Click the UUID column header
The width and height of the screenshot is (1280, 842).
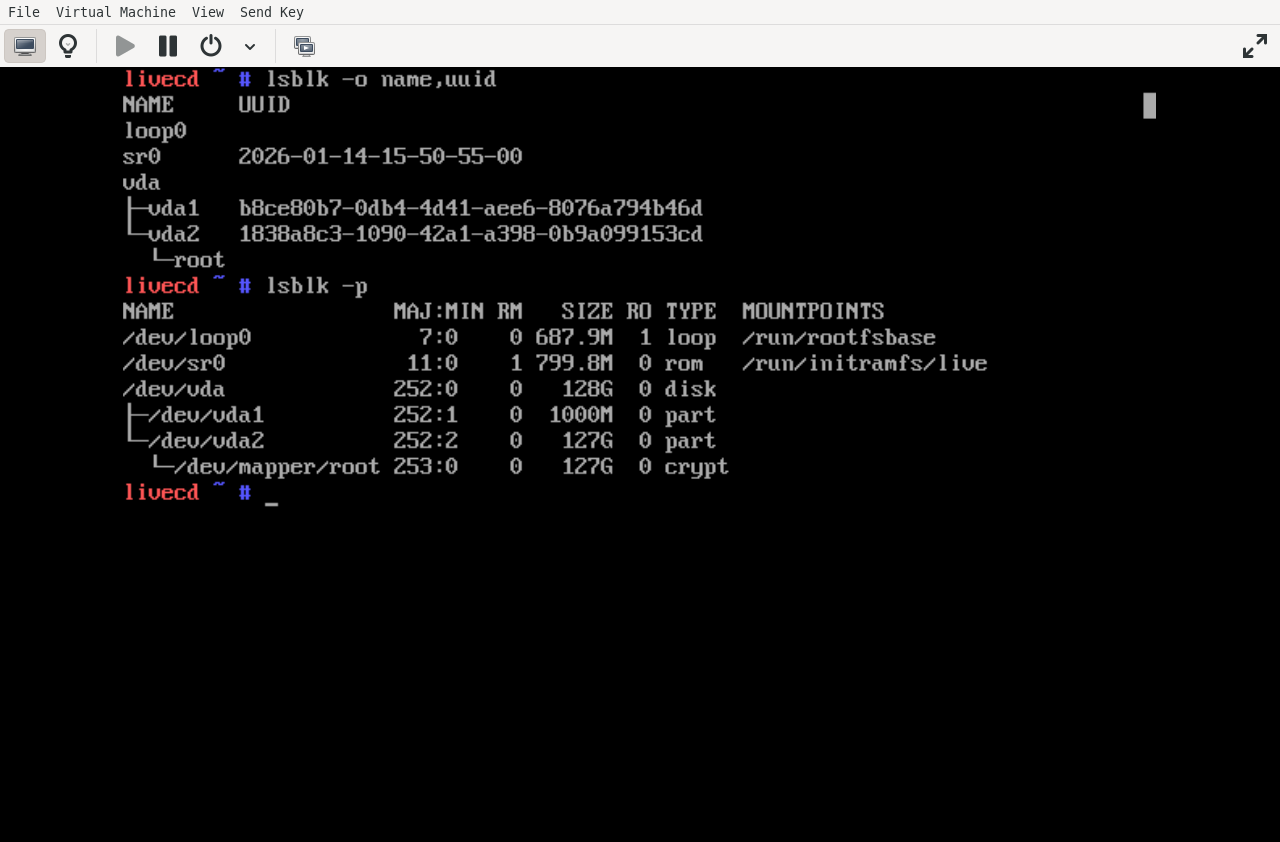click(264, 105)
